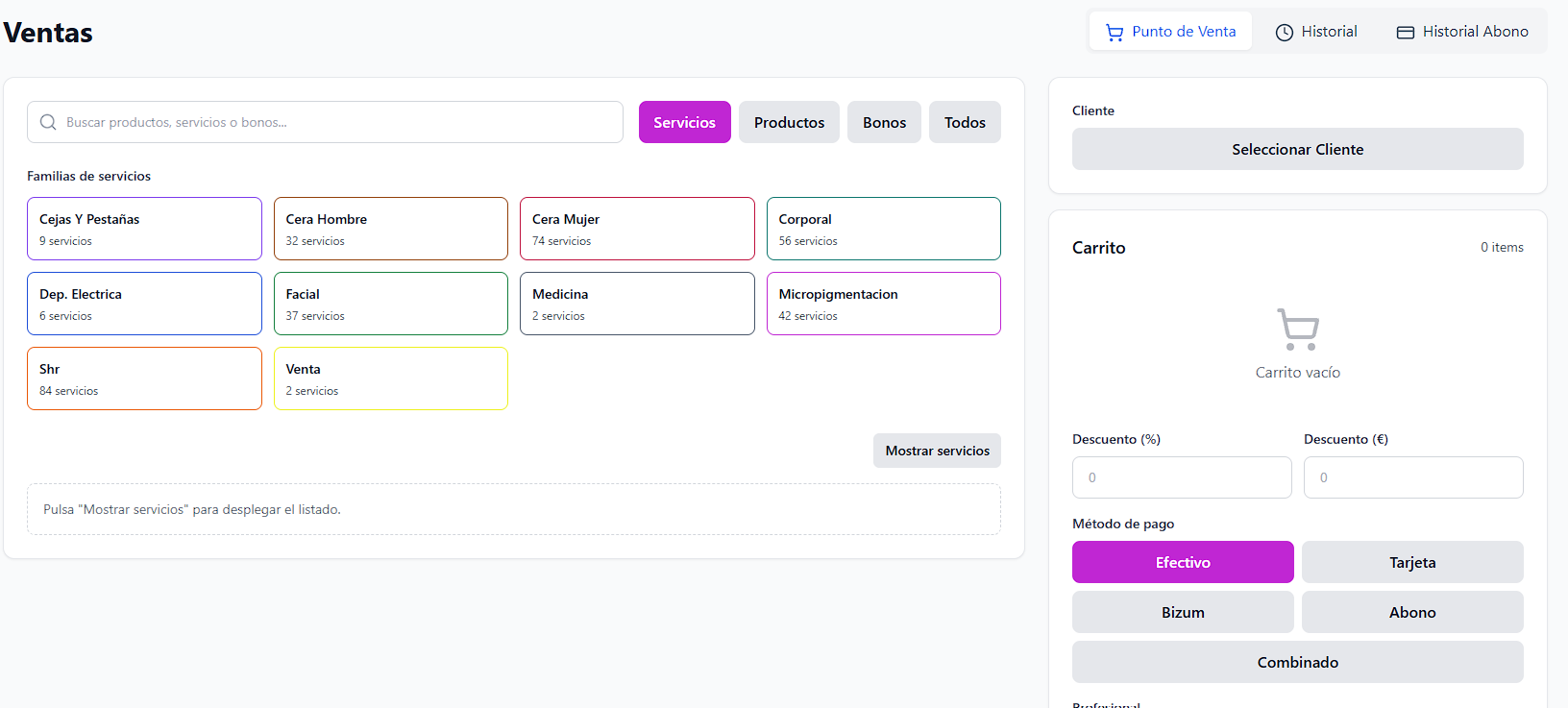Show Todos items filter

pos(965,122)
